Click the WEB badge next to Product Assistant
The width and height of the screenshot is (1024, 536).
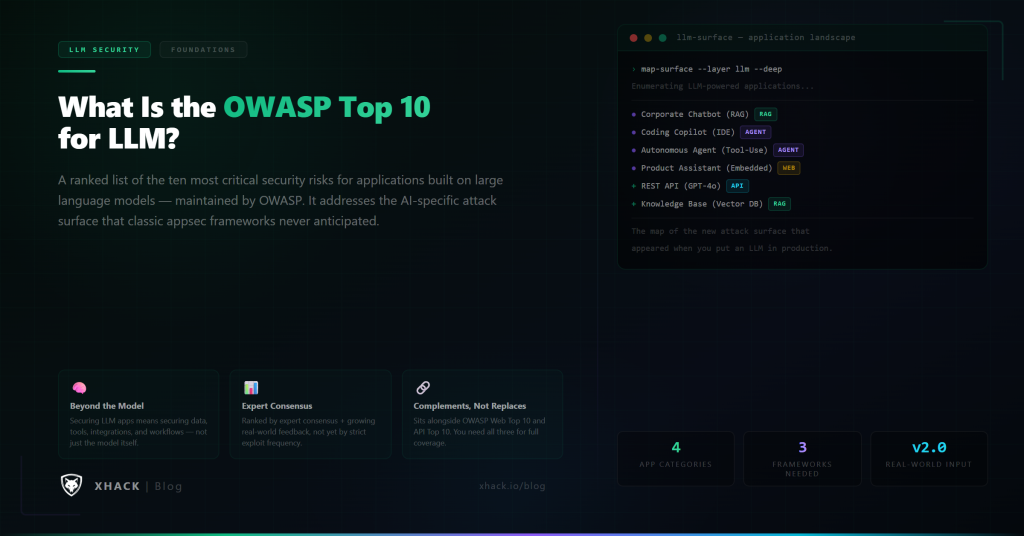[789, 168]
